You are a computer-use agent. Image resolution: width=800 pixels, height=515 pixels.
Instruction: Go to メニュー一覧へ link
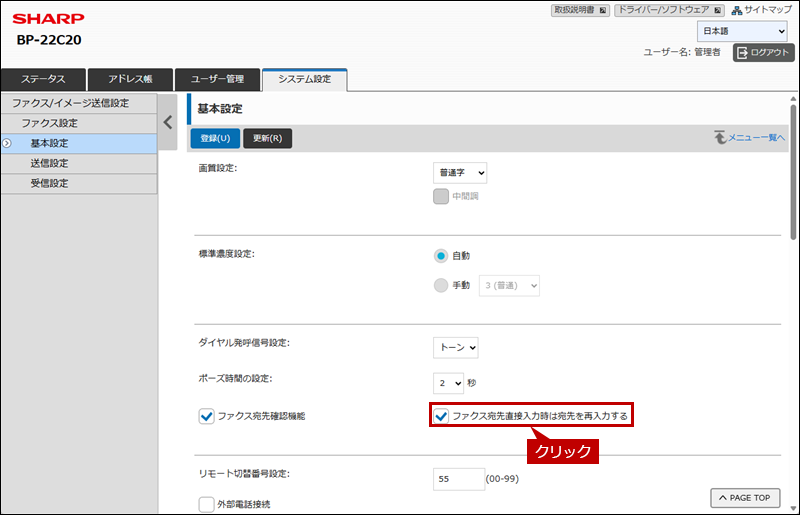[x=756, y=137]
